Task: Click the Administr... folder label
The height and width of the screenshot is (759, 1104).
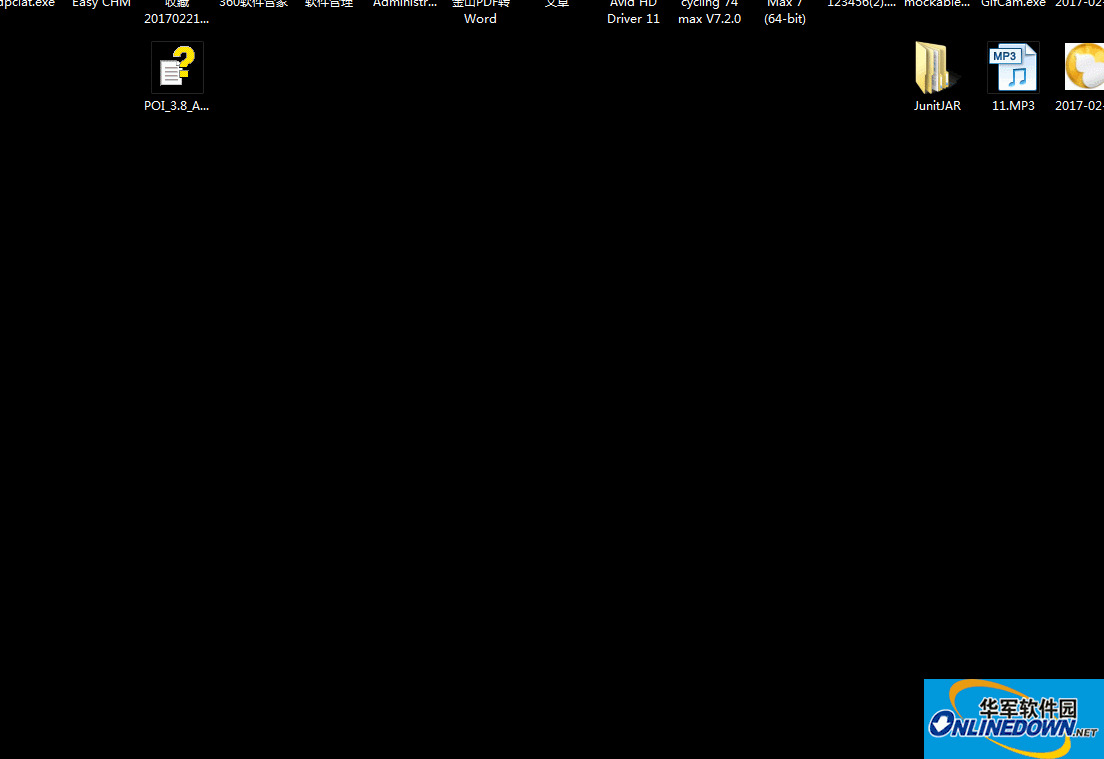Action: pyautogui.click(x=405, y=4)
